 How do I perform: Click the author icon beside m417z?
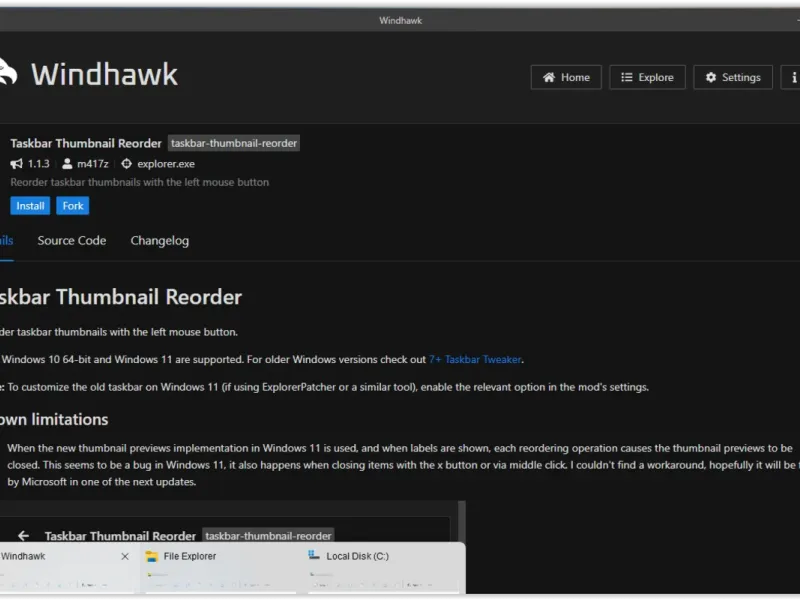coord(67,164)
